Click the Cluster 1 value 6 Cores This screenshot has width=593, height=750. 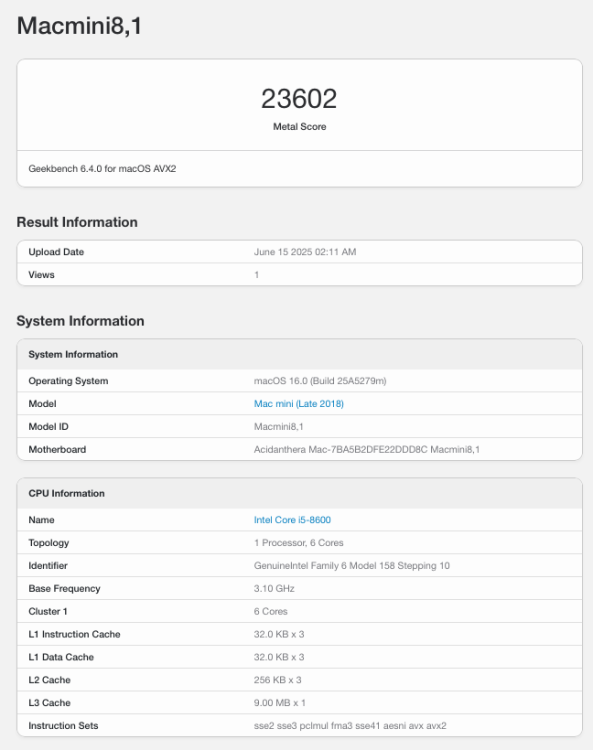coord(271,611)
